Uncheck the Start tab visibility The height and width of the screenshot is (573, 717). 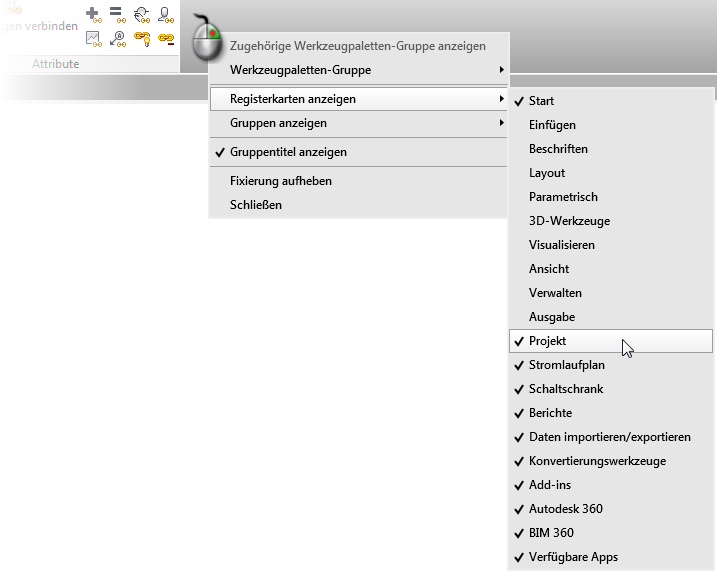pyautogui.click(x=611, y=101)
